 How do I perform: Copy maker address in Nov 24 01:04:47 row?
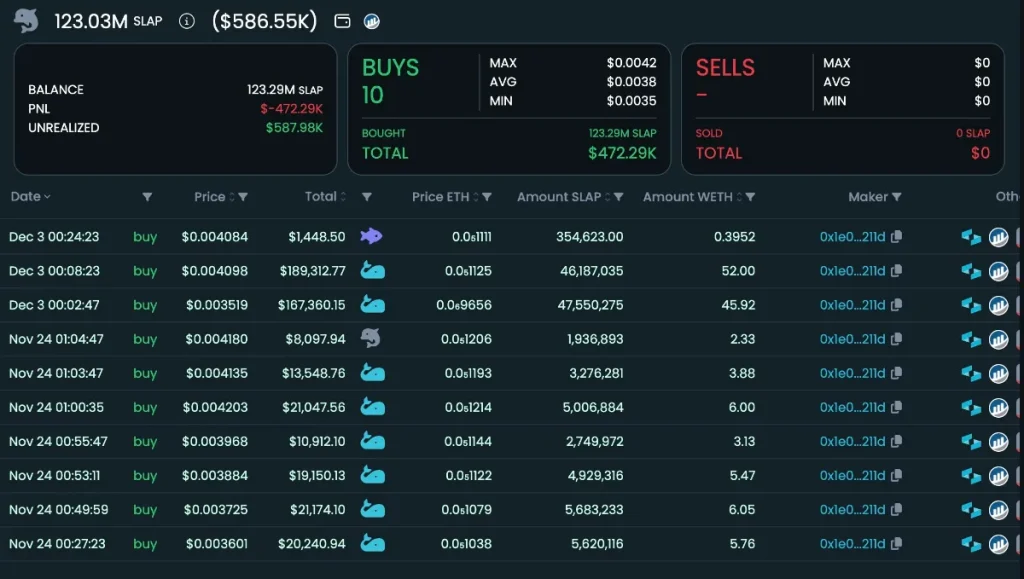pyautogui.click(x=897, y=339)
